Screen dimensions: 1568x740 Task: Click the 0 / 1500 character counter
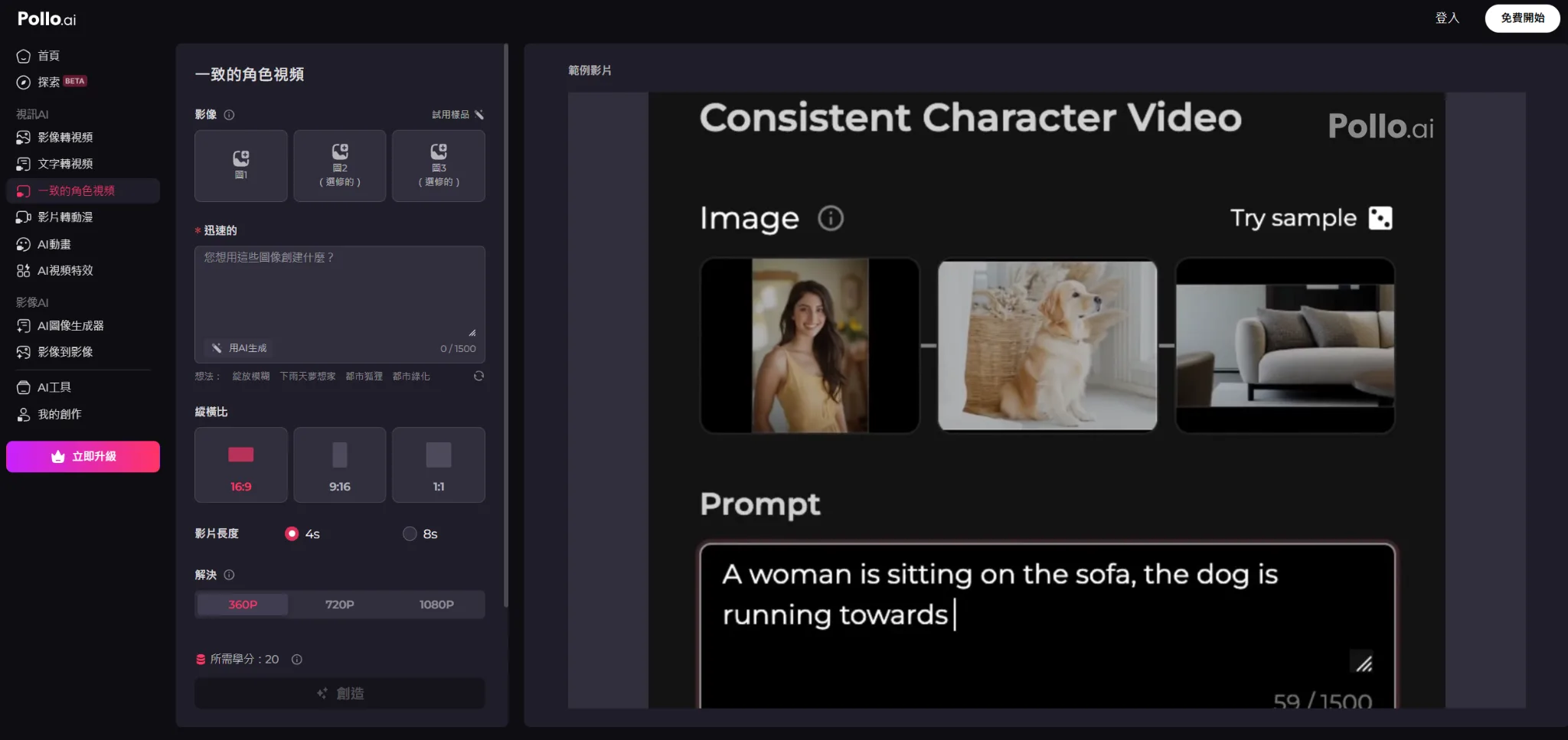click(458, 349)
